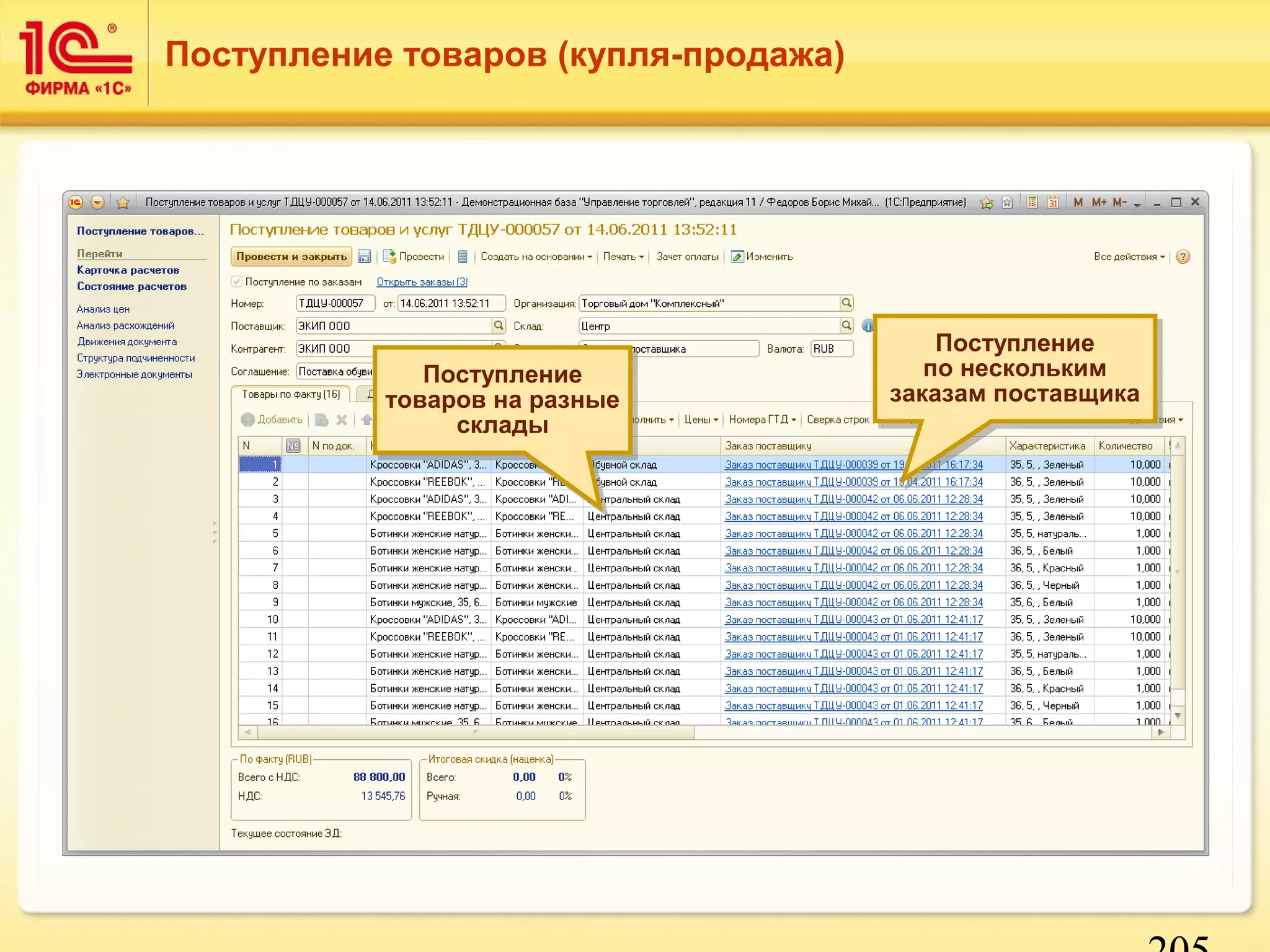This screenshot has width=1270, height=952.
Task: Click Количество column header
Action: [x=1130, y=446]
